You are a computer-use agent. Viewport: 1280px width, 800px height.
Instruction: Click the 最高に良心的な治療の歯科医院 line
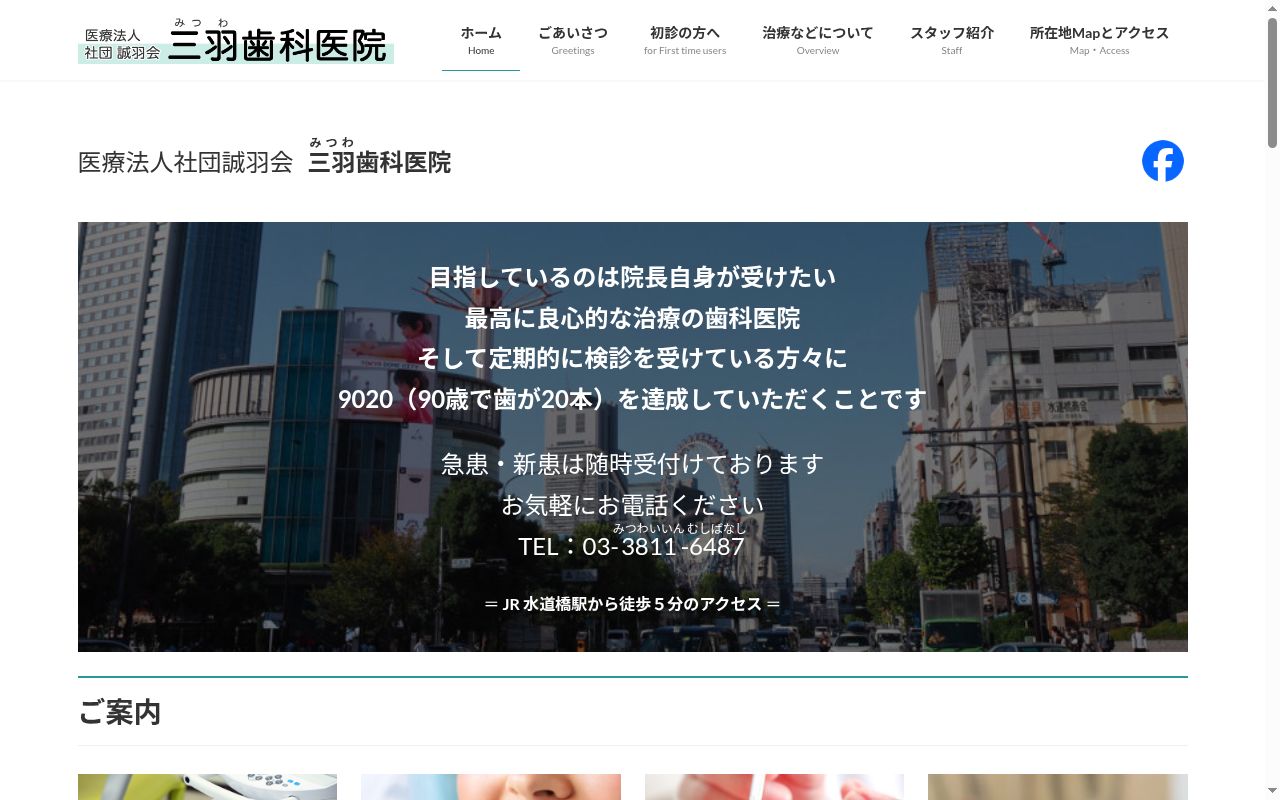click(632, 318)
